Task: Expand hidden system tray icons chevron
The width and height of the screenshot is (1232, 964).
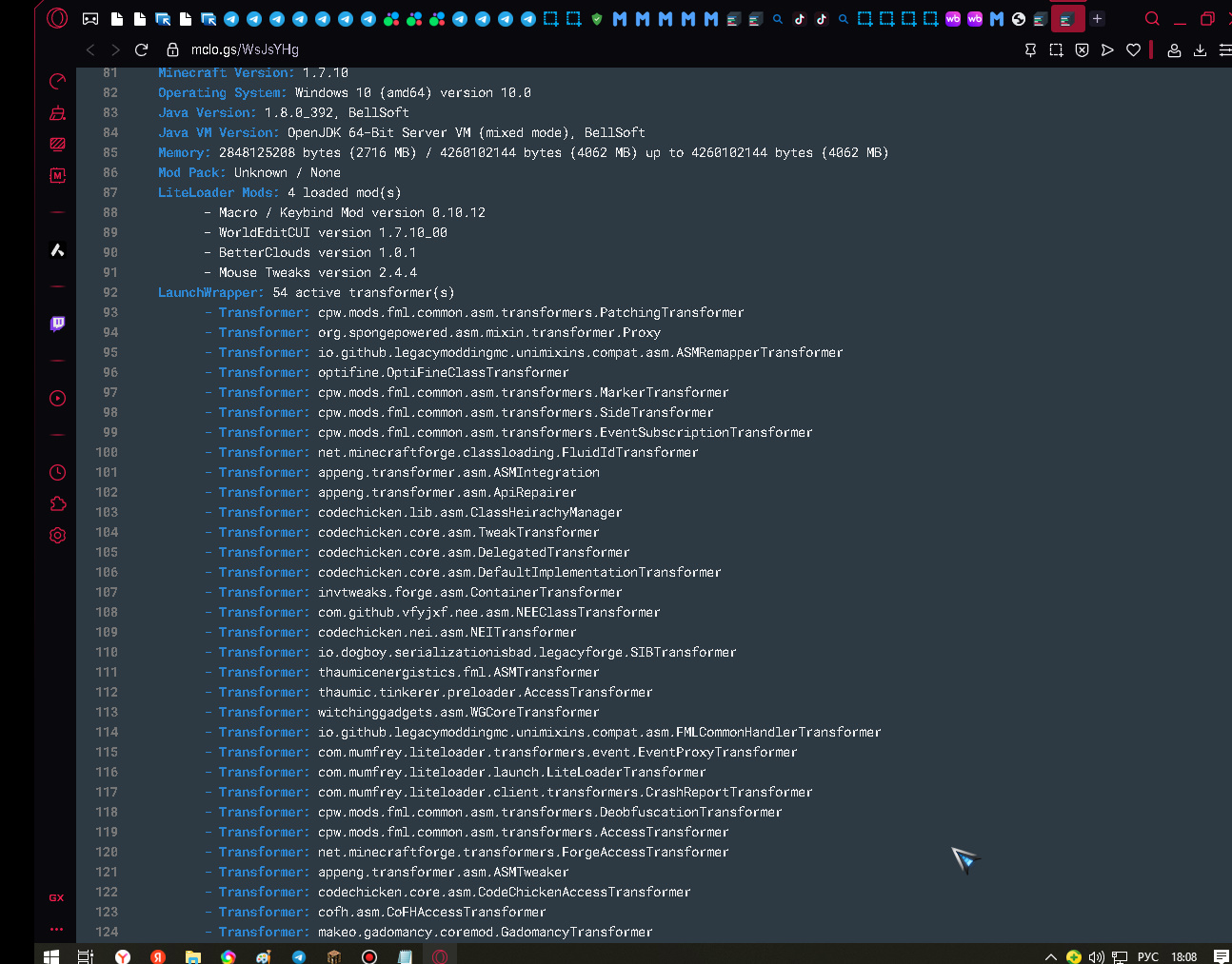Action: [x=1050, y=956]
